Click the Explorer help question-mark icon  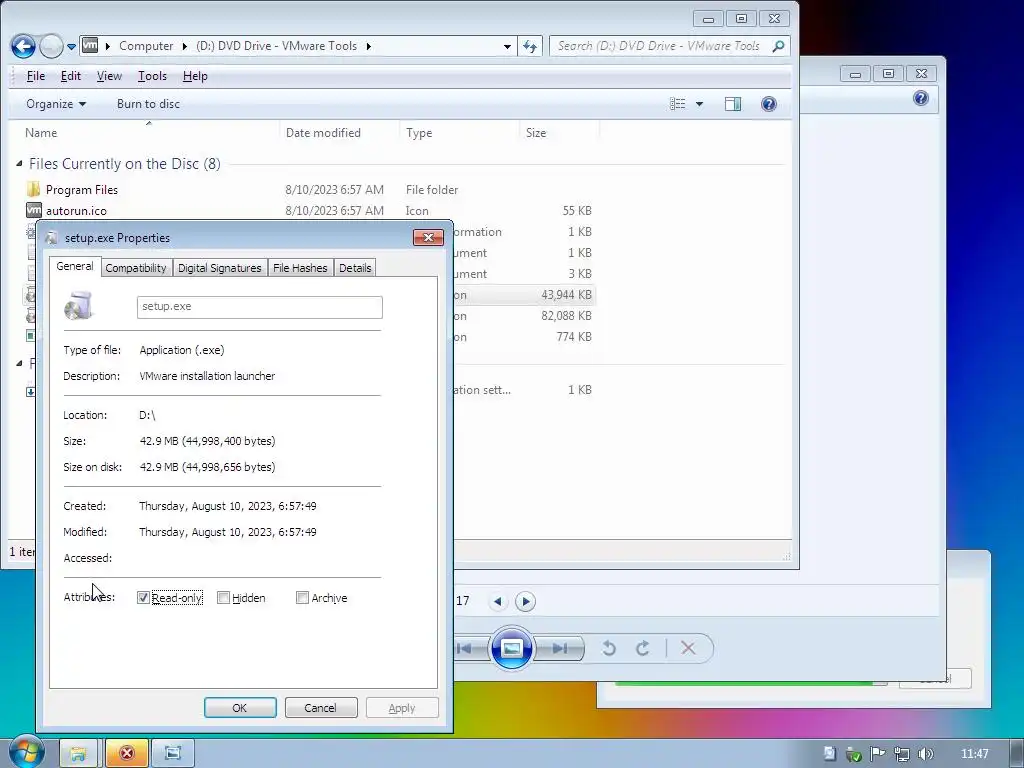pyautogui.click(x=769, y=104)
